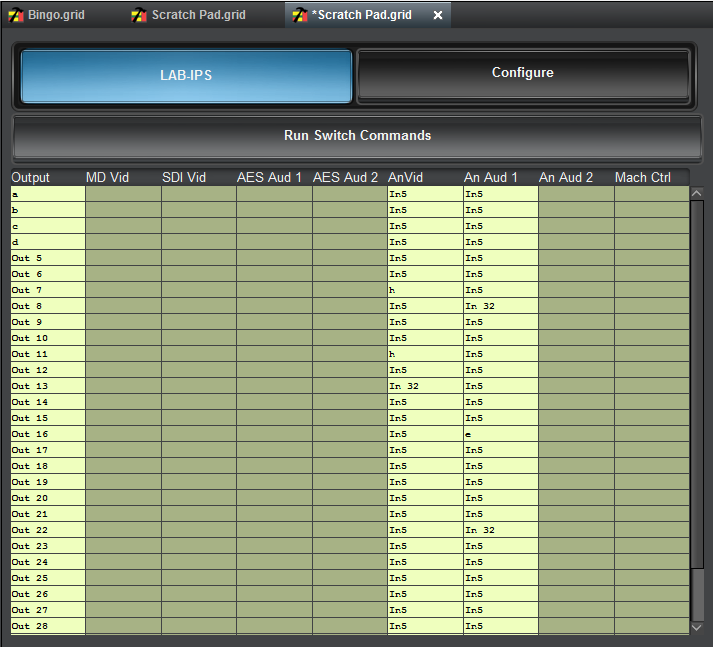The width and height of the screenshot is (713, 647).
Task: Click An Aud 1 'e' cell for Out 16
Action: coord(501,434)
